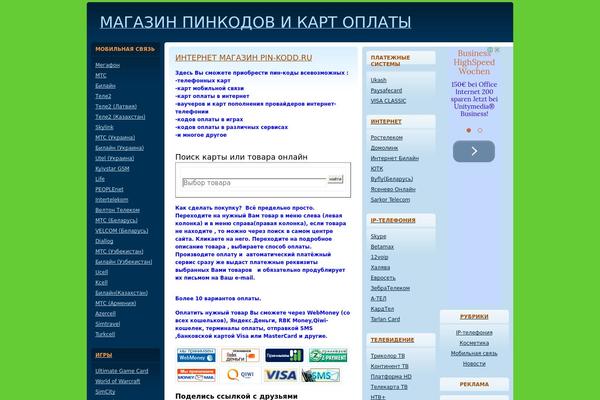Open the Косметика category link

point(474,343)
